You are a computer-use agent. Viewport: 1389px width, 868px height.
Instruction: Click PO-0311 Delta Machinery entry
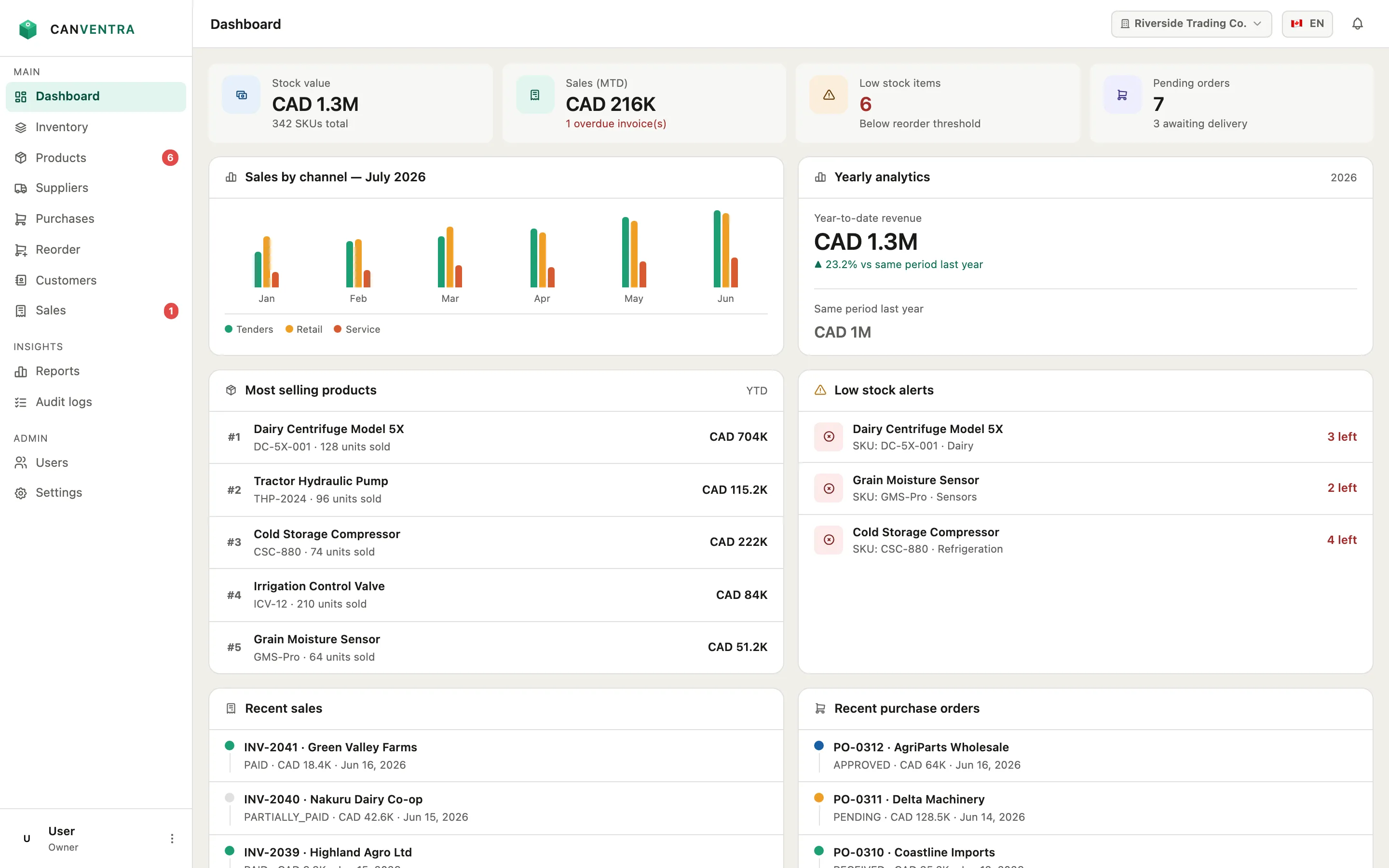pos(1085,808)
